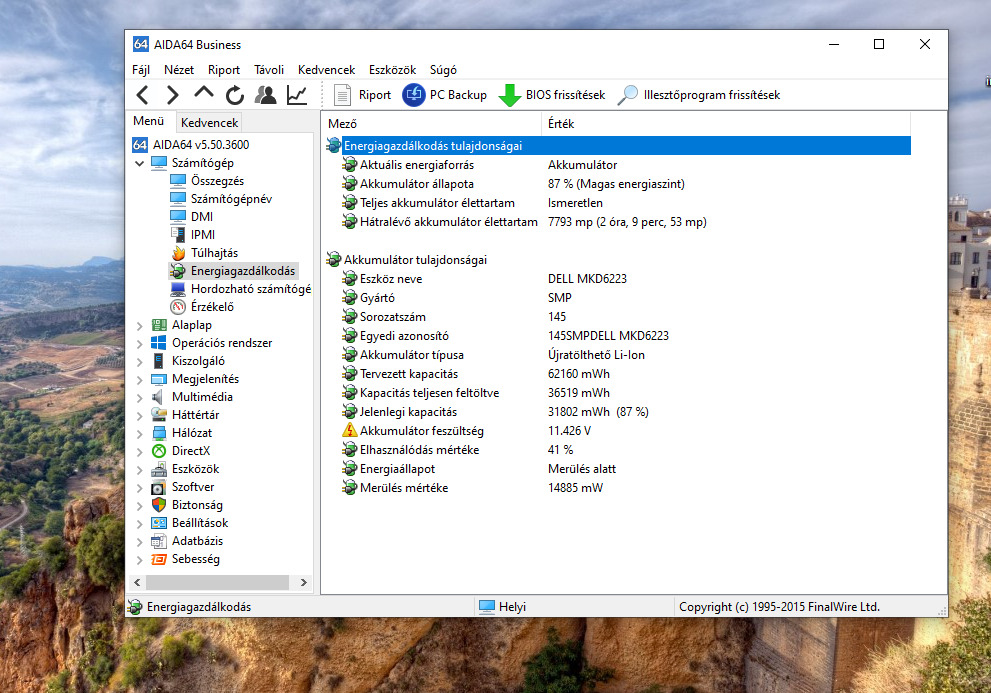Screen dimensions: 991x693
Task: Select the DMI tree item
Action: coord(202,217)
